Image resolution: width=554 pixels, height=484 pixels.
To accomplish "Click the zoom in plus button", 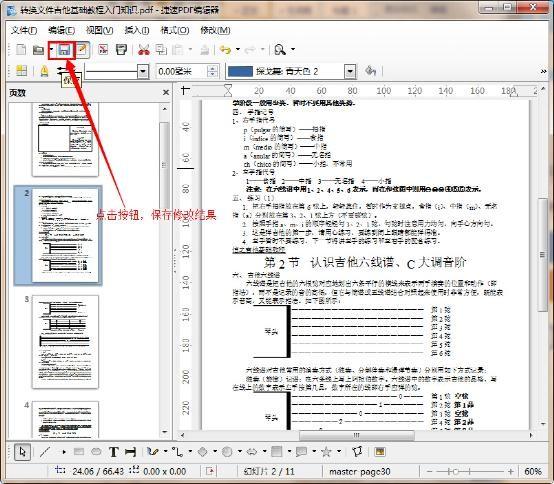I will point(511,472).
